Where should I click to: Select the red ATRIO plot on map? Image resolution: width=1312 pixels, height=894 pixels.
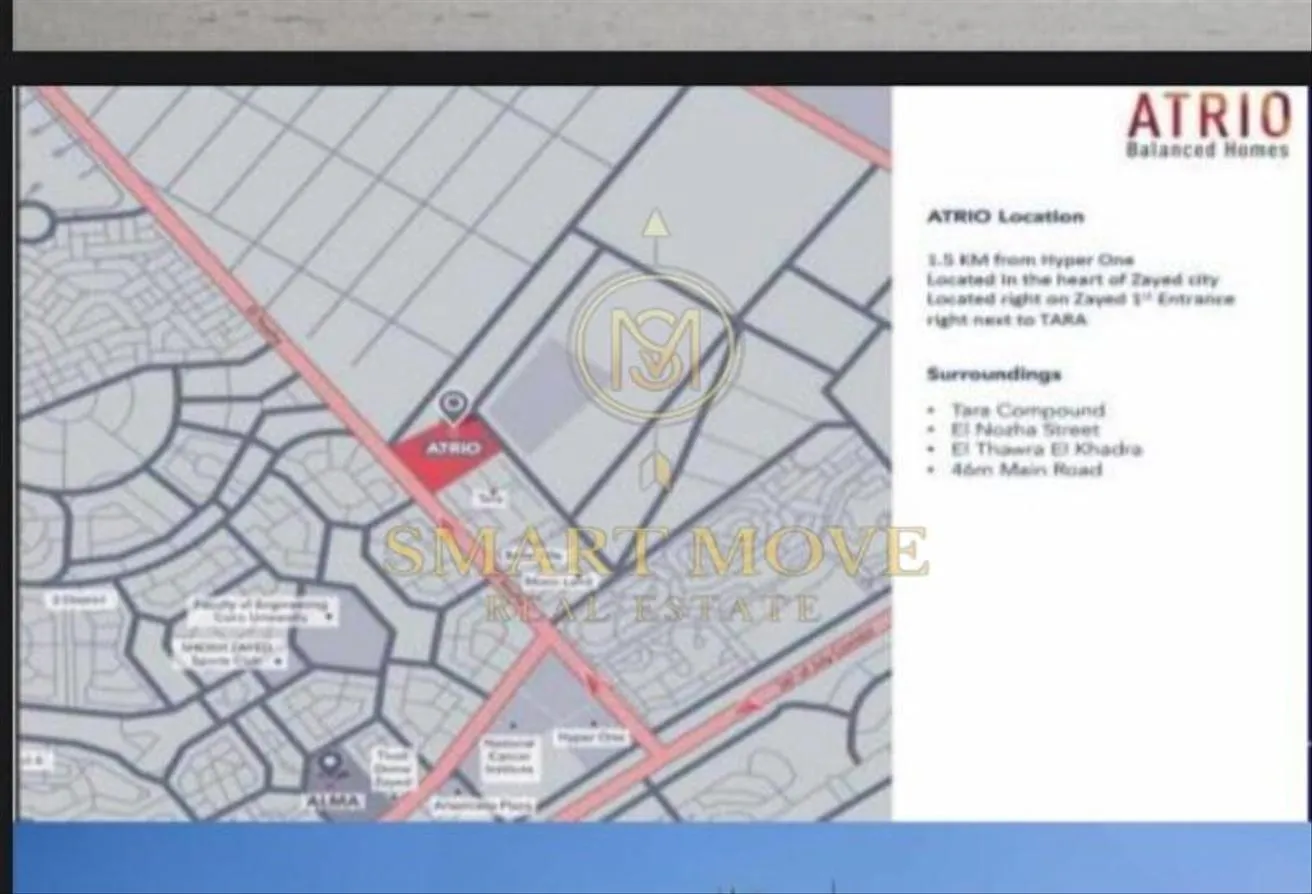[x=447, y=454]
